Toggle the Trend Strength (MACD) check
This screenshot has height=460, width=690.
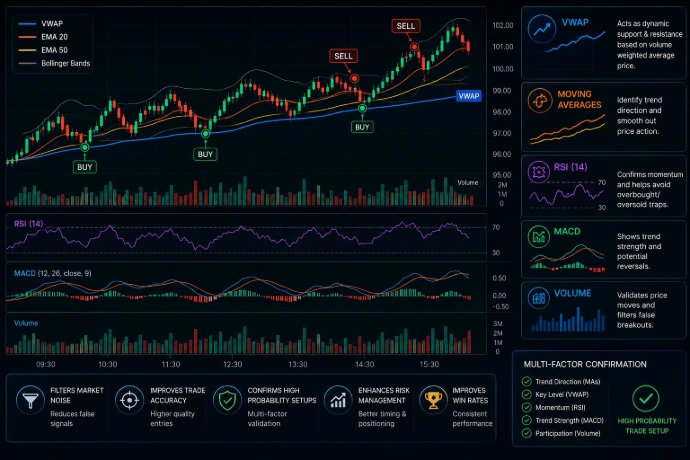click(526, 420)
